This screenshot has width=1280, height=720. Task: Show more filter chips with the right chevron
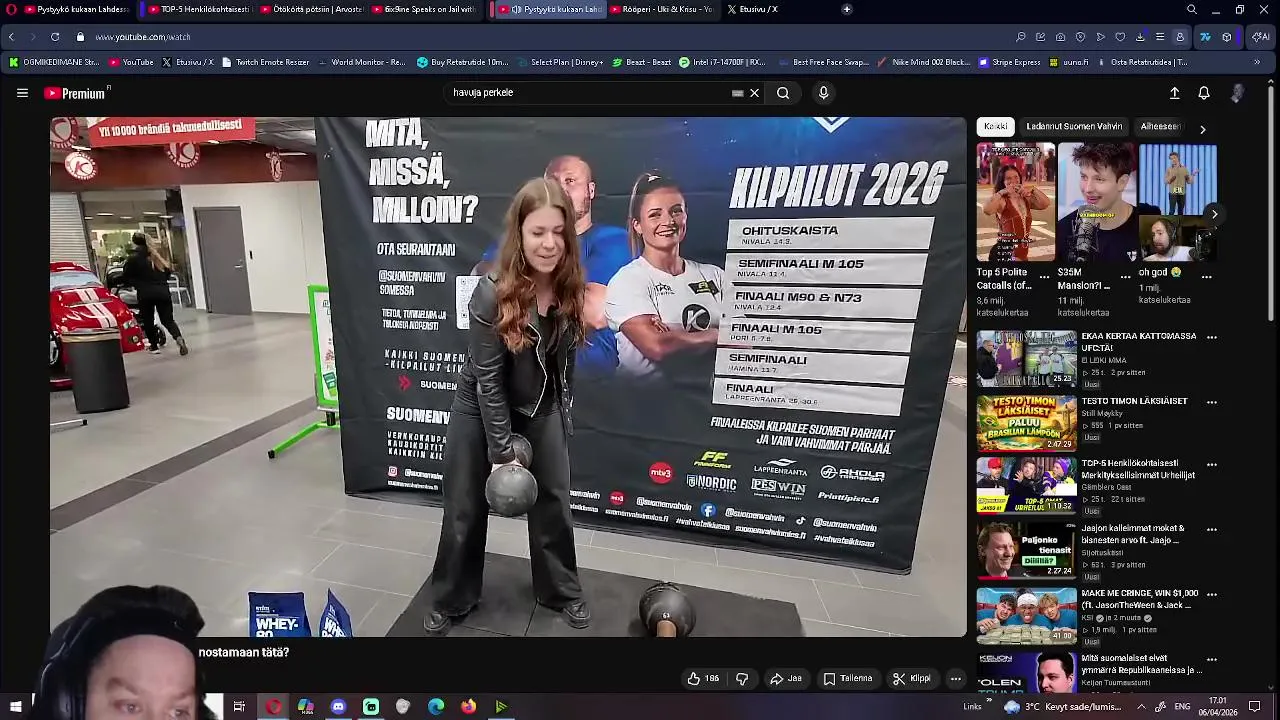[1202, 129]
